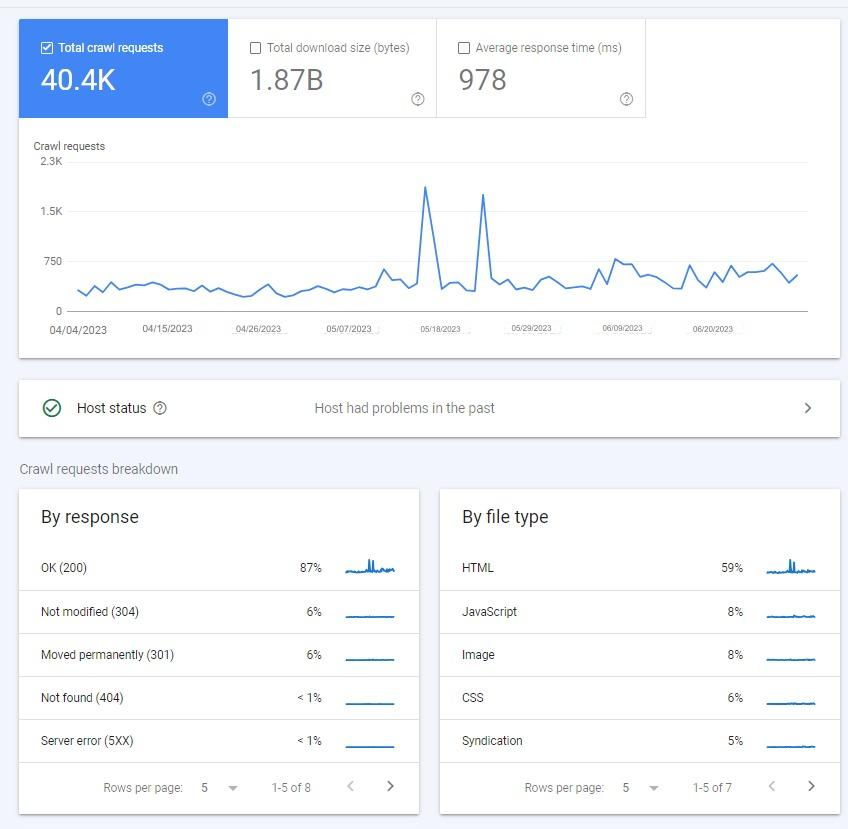
Task: Enable the Average response time checkbox
Action: (x=464, y=47)
